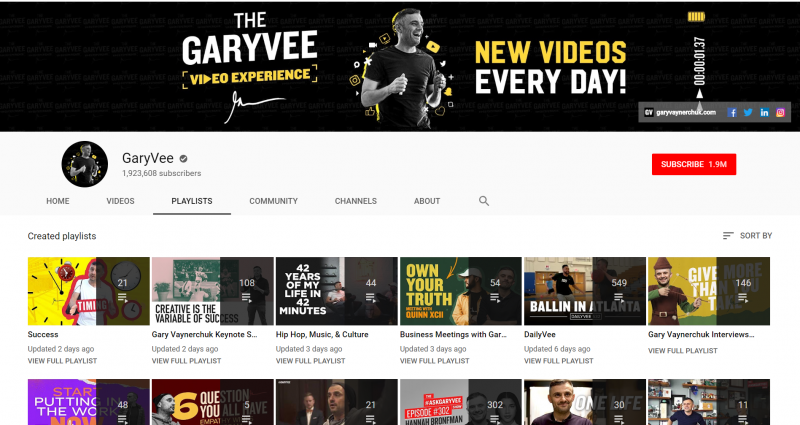Open the One Life playlist thumbnail

click(585, 402)
